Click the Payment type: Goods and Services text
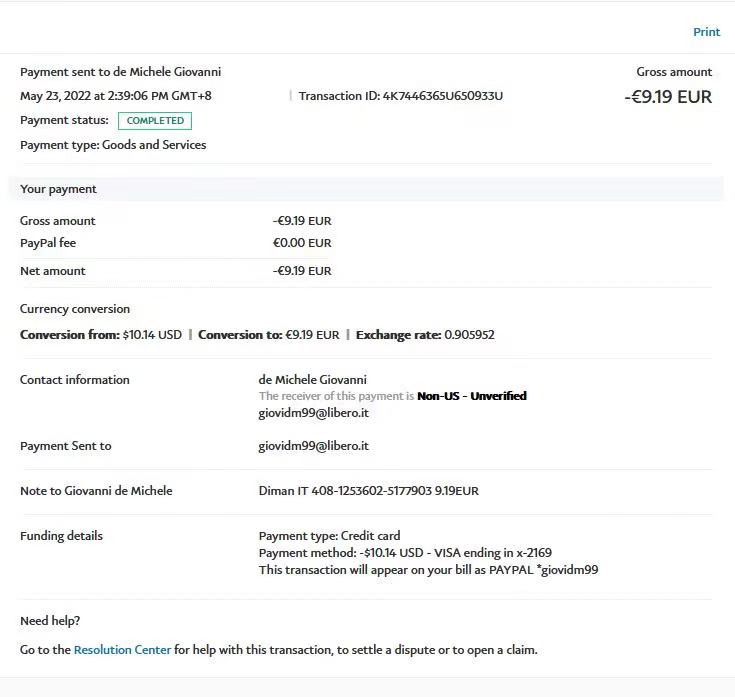 [113, 145]
